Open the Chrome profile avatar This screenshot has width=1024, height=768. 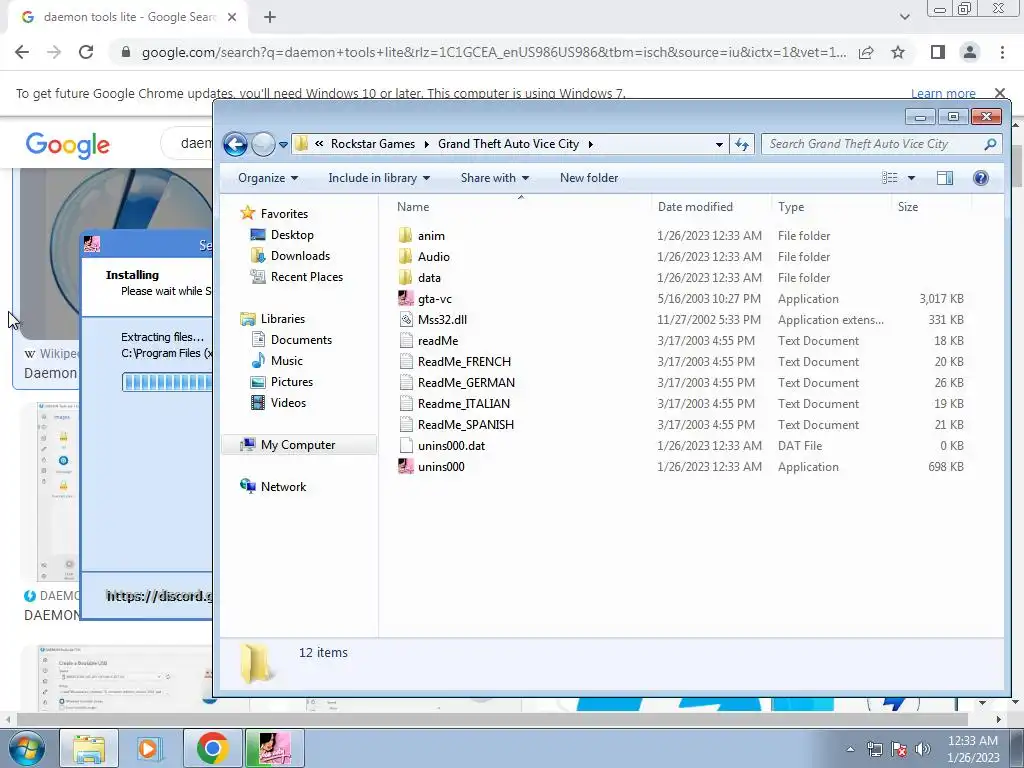[970, 52]
